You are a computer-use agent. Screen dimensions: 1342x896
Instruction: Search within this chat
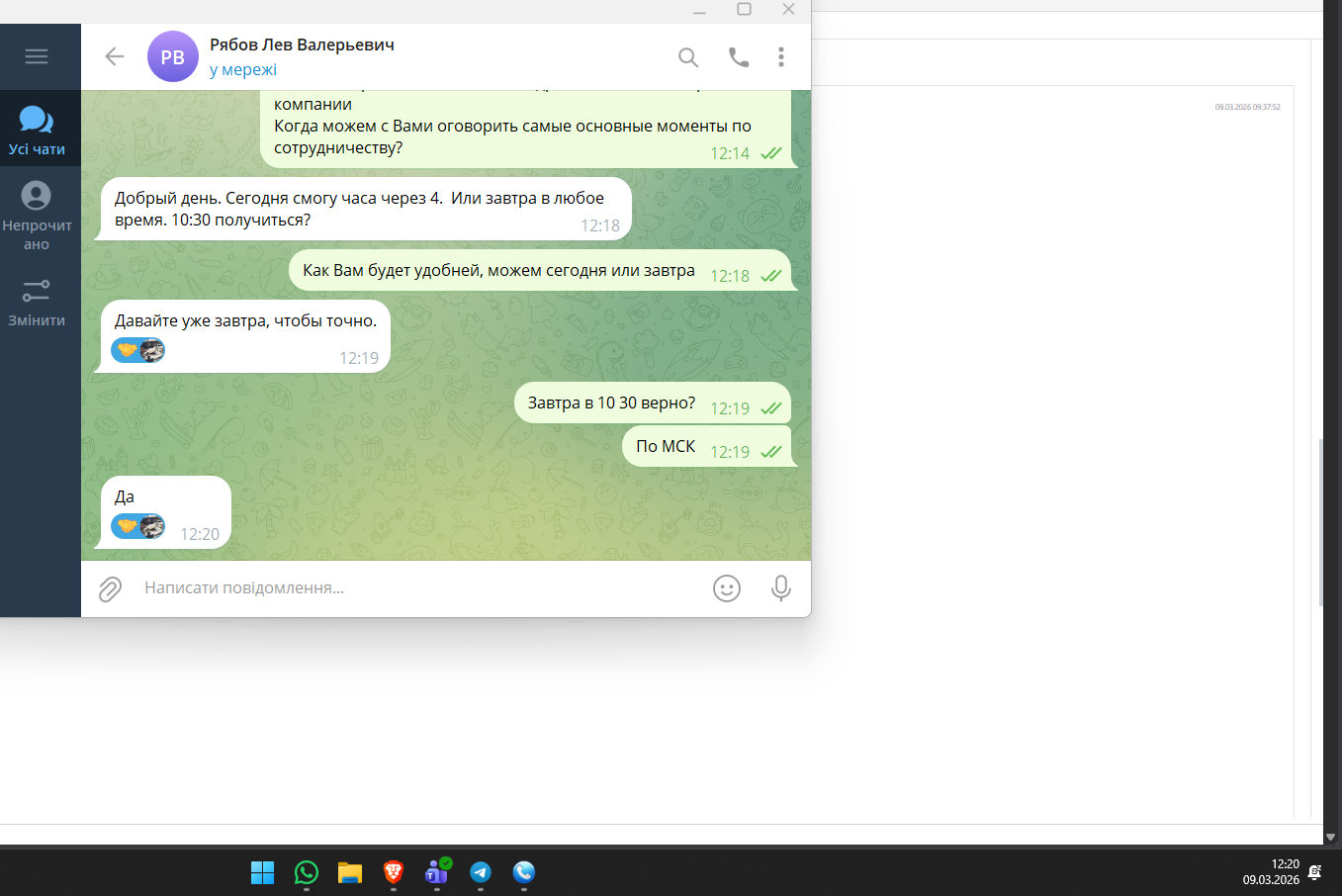[688, 57]
